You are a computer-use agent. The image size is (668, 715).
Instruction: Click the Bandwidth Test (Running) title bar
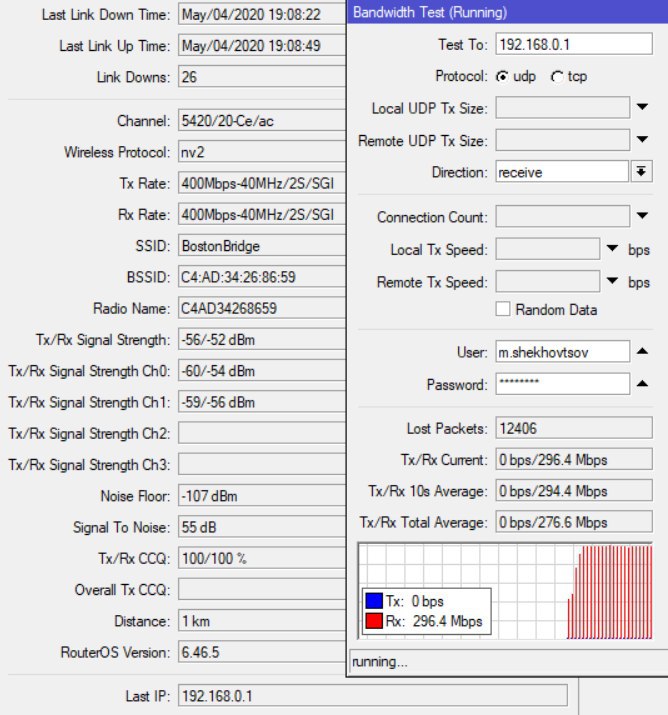tap(507, 12)
